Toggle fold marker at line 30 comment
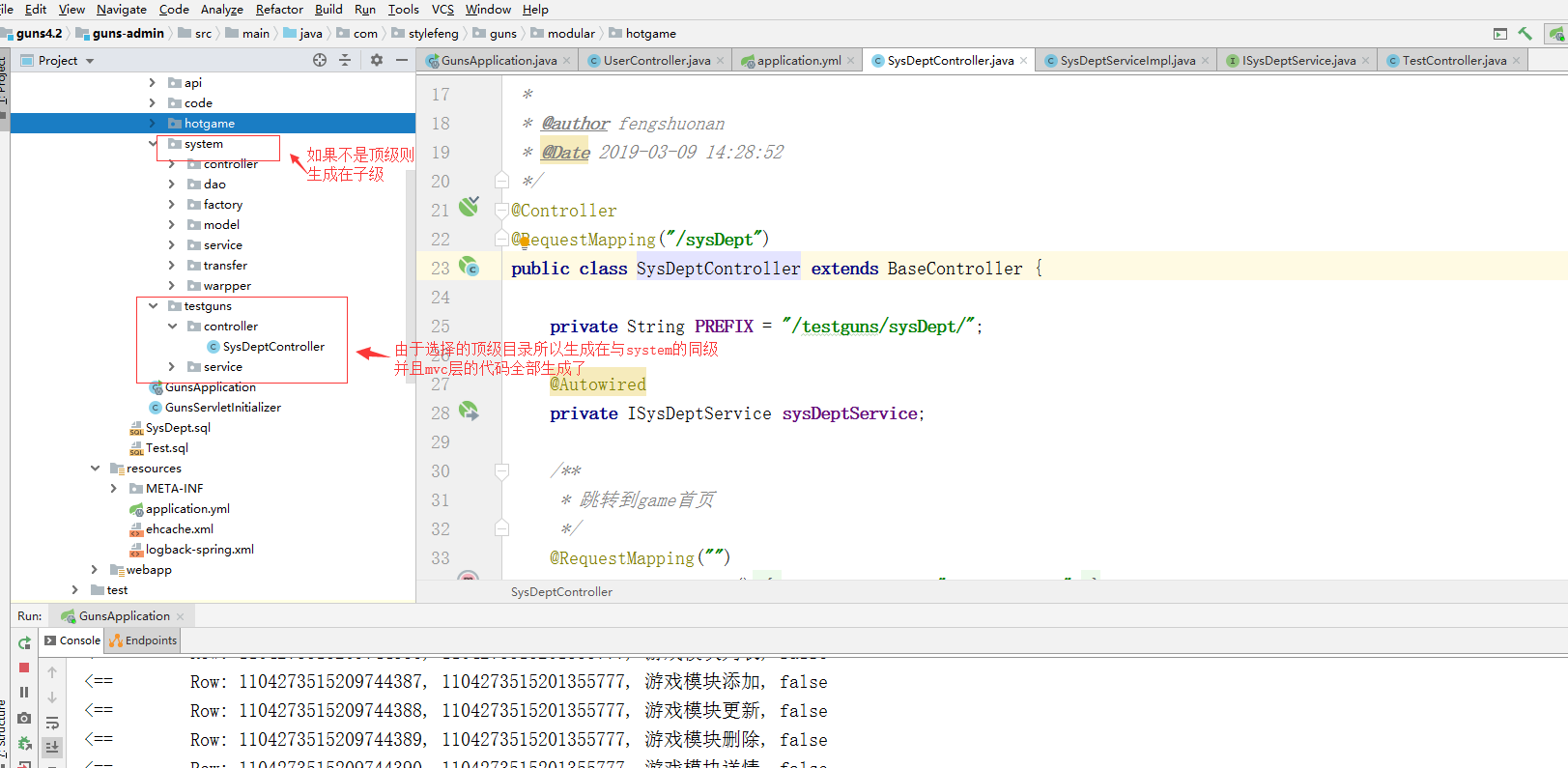Image resolution: width=1568 pixels, height=768 pixels. point(501,470)
